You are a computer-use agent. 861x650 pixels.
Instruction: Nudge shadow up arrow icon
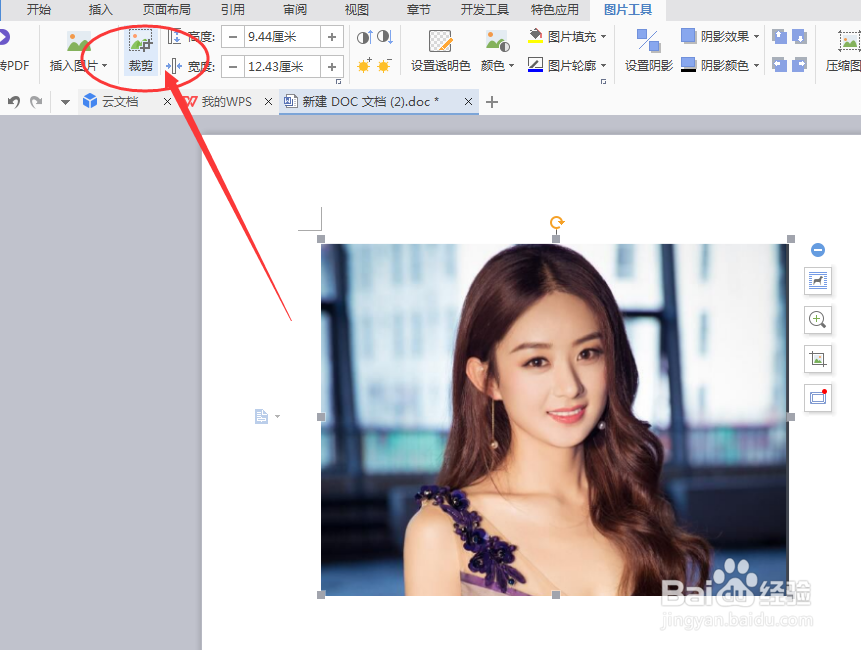pos(779,37)
